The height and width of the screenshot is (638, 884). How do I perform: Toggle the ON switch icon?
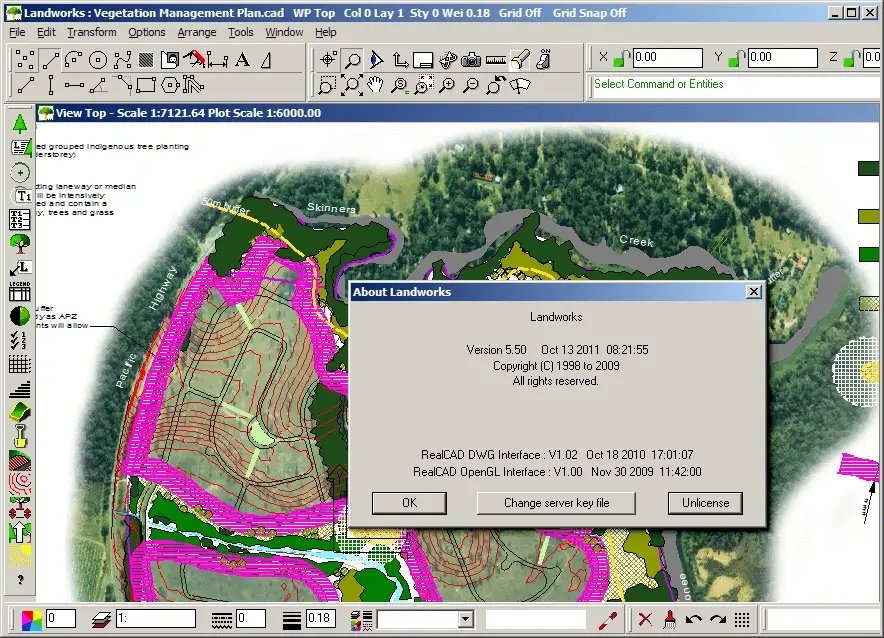[543, 59]
